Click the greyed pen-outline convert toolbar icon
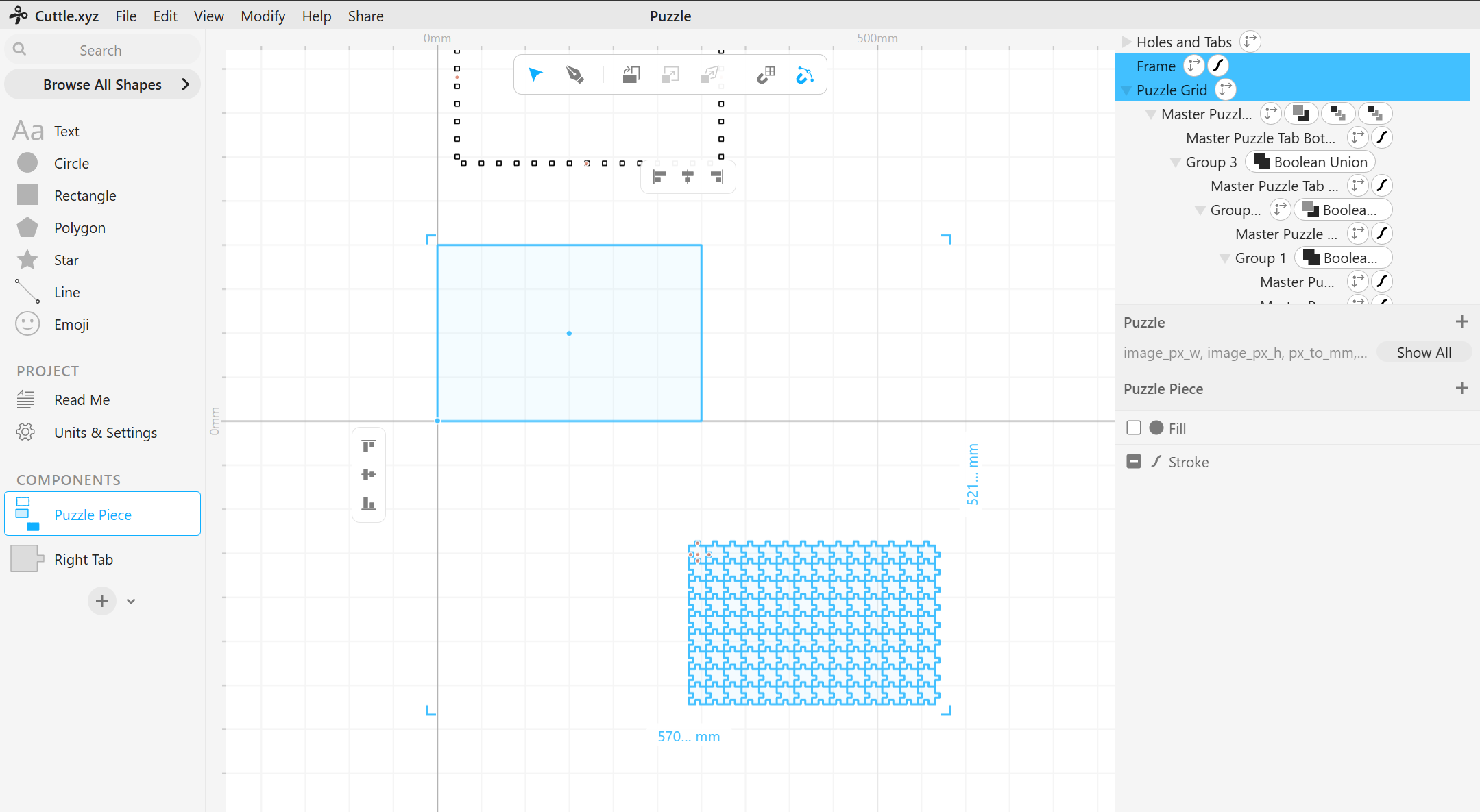The image size is (1480, 812). [x=711, y=75]
